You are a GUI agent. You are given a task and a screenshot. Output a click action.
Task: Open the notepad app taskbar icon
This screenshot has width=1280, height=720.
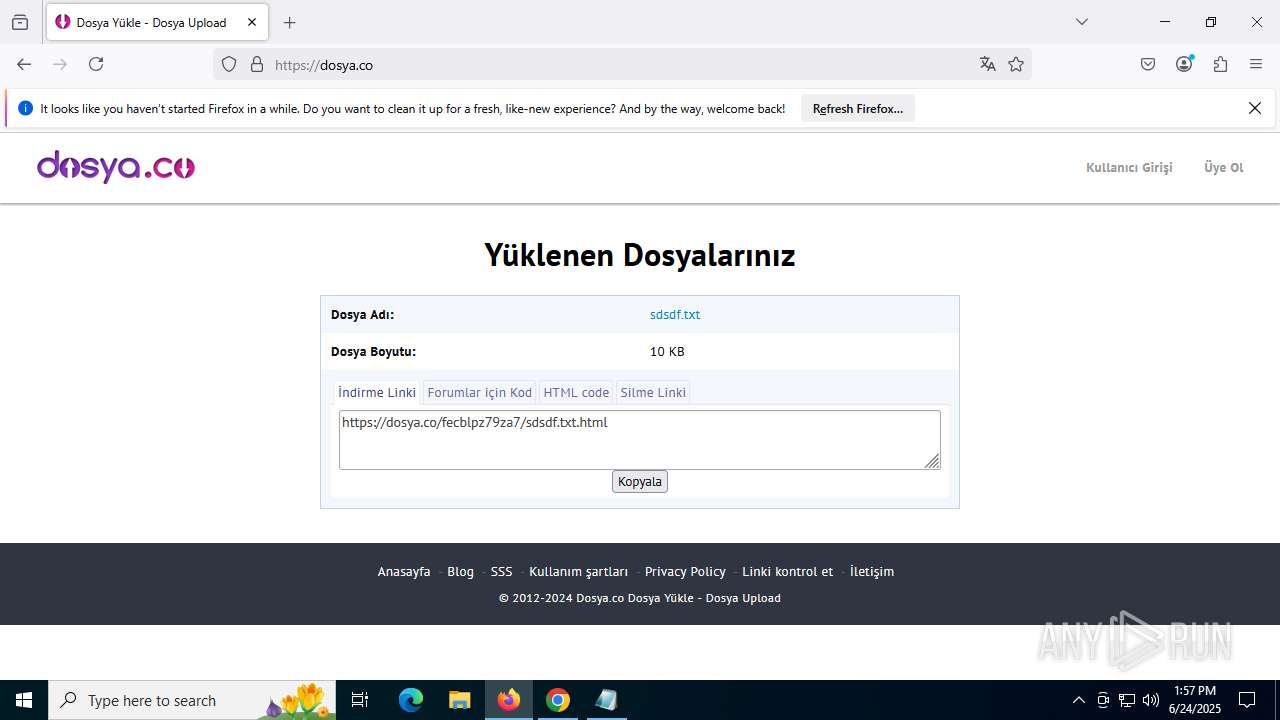coord(606,700)
